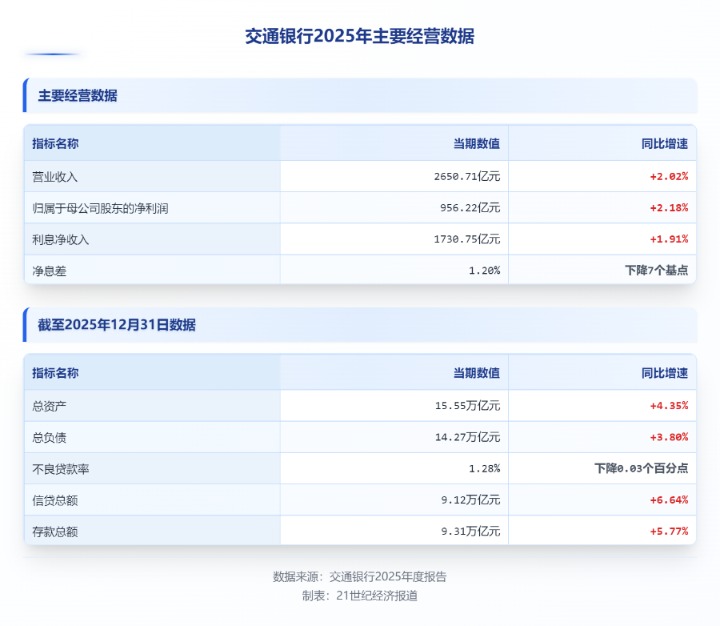The height and width of the screenshot is (626, 720).
Task: Click the 14.27万亿元 total liabilities value
Action: [x=463, y=437]
